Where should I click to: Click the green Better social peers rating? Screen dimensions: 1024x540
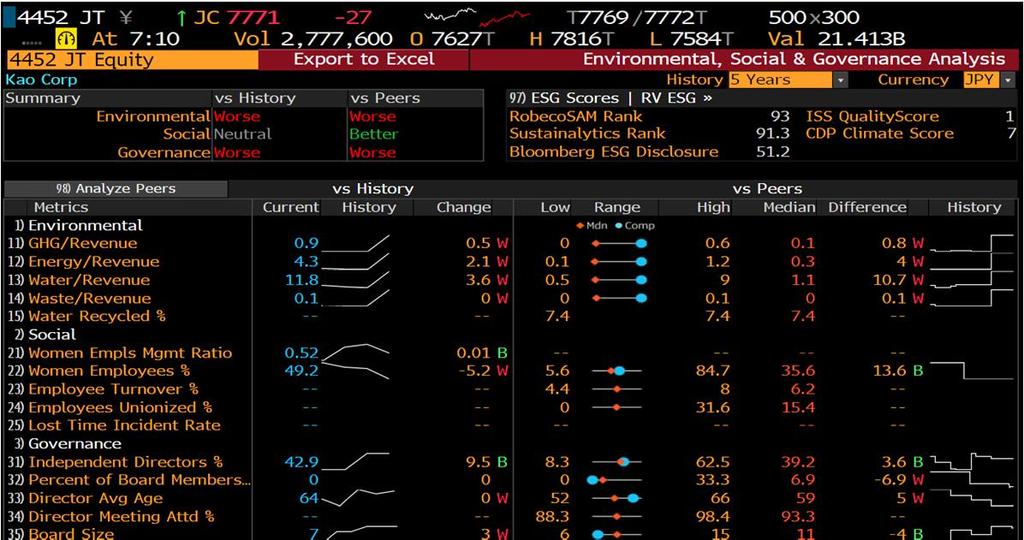(x=373, y=135)
